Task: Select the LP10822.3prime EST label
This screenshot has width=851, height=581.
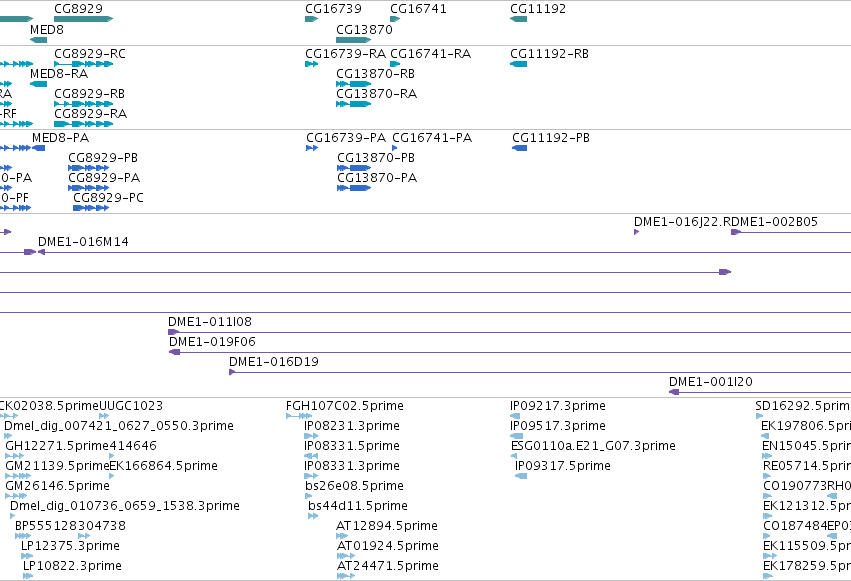Action: pyautogui.click(x=72, y=566)
